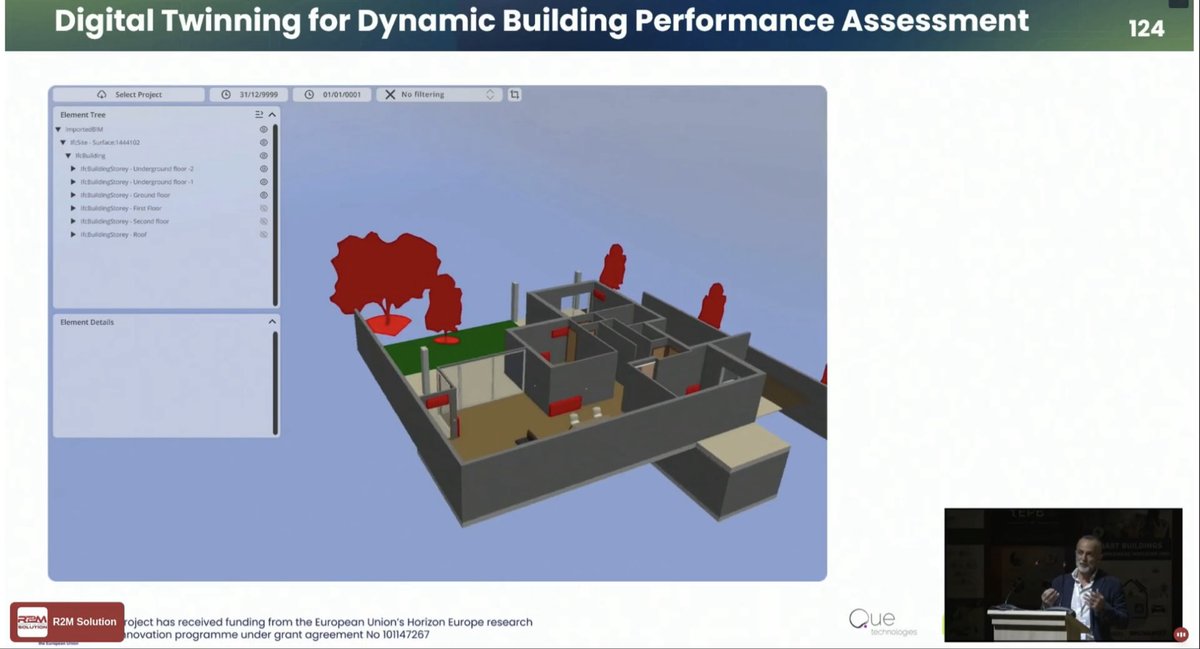Toggle visibility of ImportedBIM
1200x649 pixels.
(264, 129)
